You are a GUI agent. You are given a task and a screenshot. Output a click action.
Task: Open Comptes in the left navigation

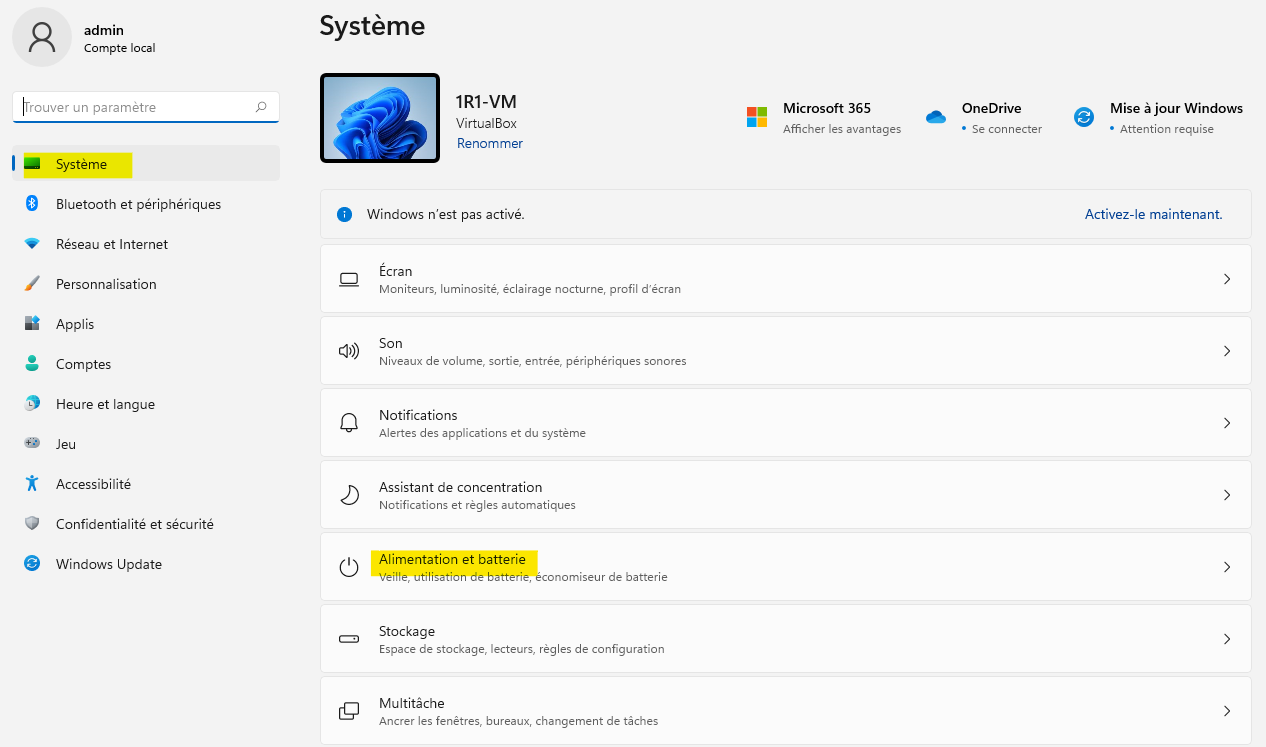(83, 364)
